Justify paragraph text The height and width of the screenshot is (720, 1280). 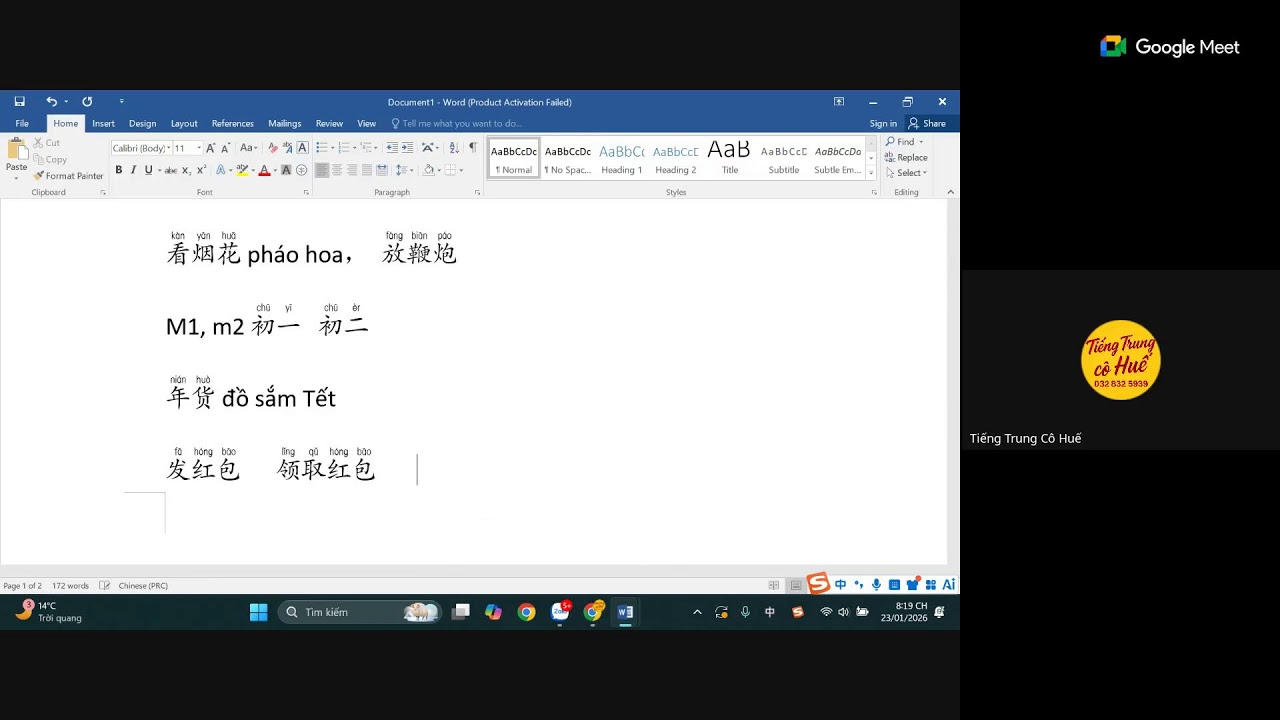point(367,170)
